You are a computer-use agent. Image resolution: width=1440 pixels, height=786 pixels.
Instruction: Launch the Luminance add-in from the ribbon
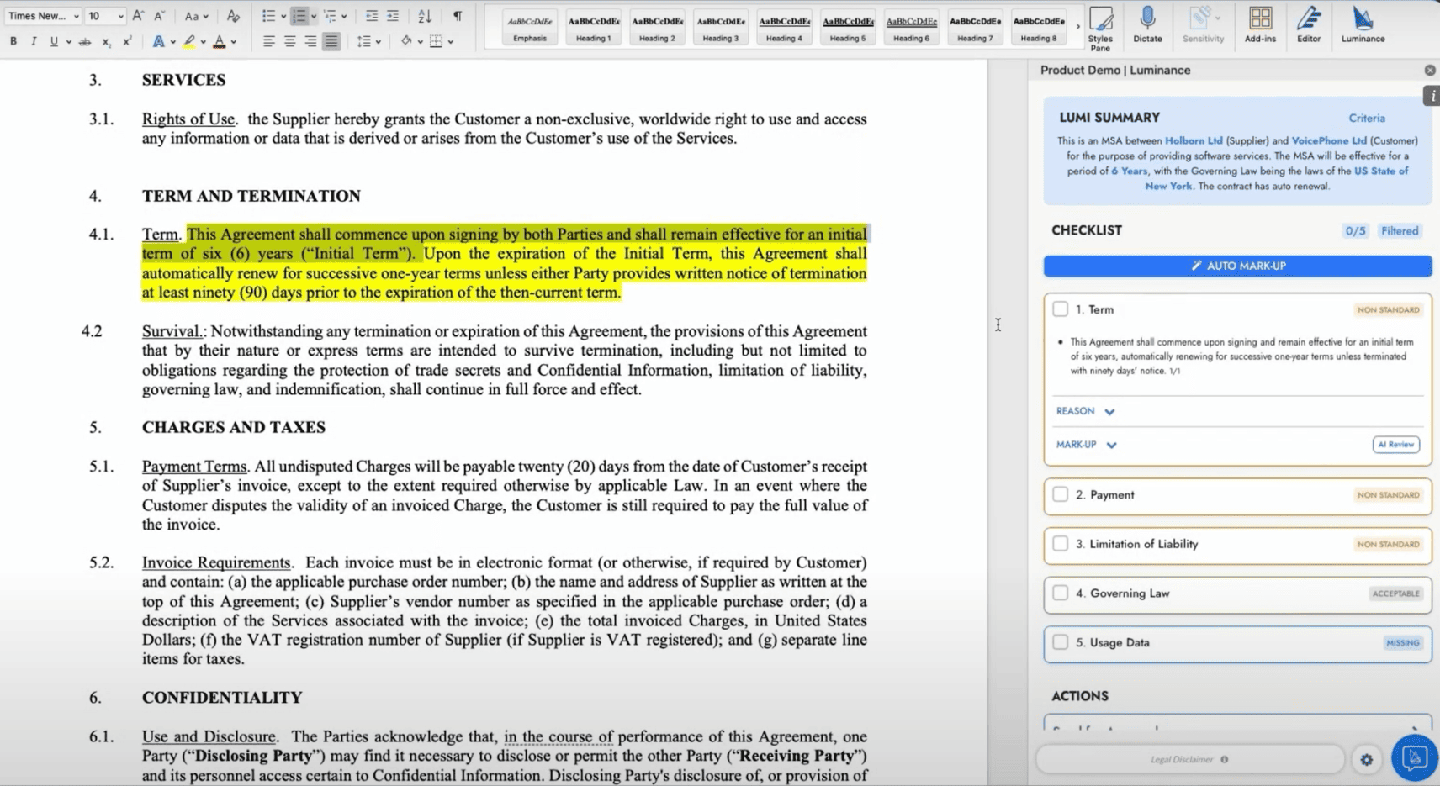click(1363, 25)
